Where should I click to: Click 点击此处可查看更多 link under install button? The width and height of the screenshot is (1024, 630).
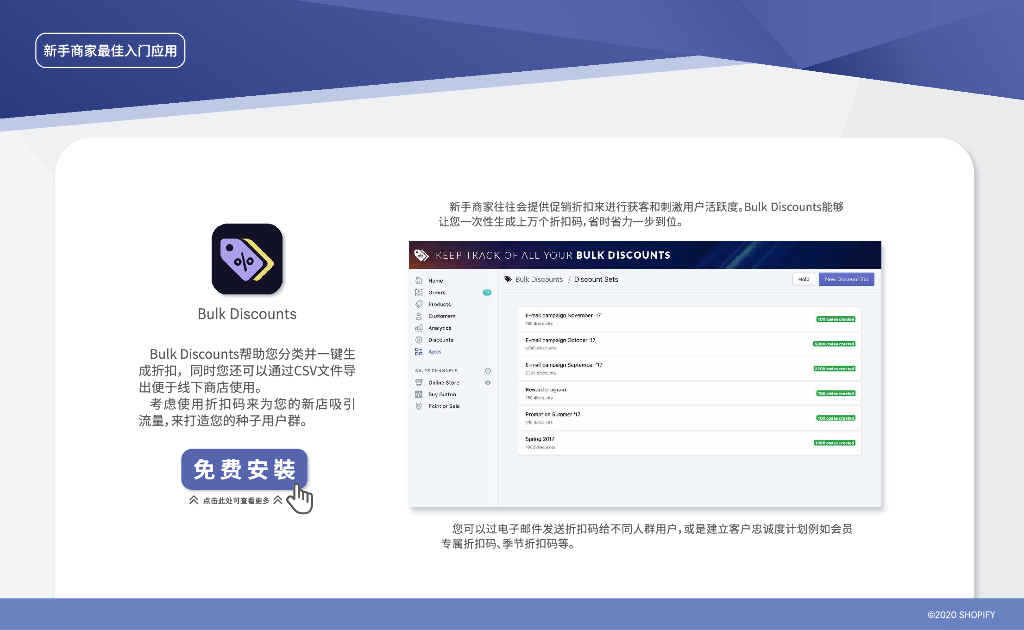[x=236, y=501]
